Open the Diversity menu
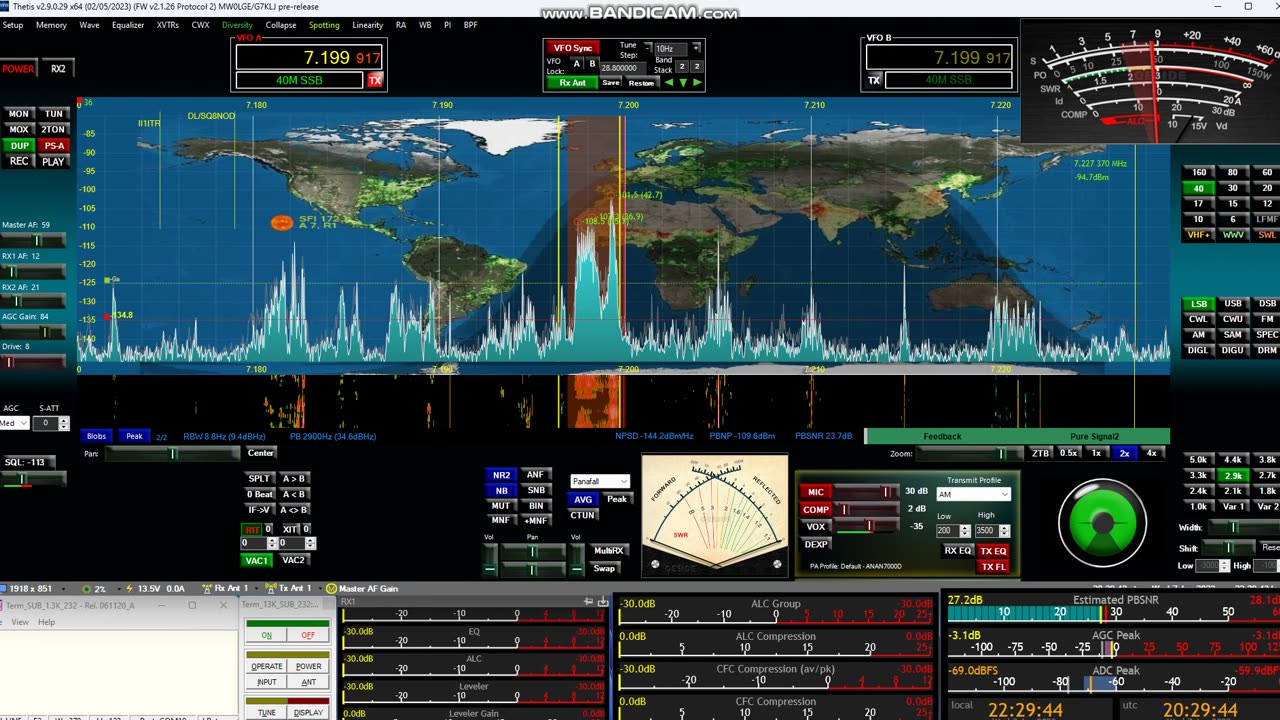Image resolution: width=1280 pixels, height=720 pixels. [x=237, y=25]
